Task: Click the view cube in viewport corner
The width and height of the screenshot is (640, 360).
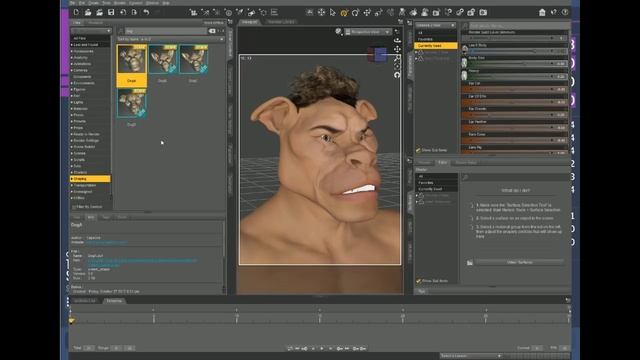Action: pyautogui.click(x=378, y=55)
